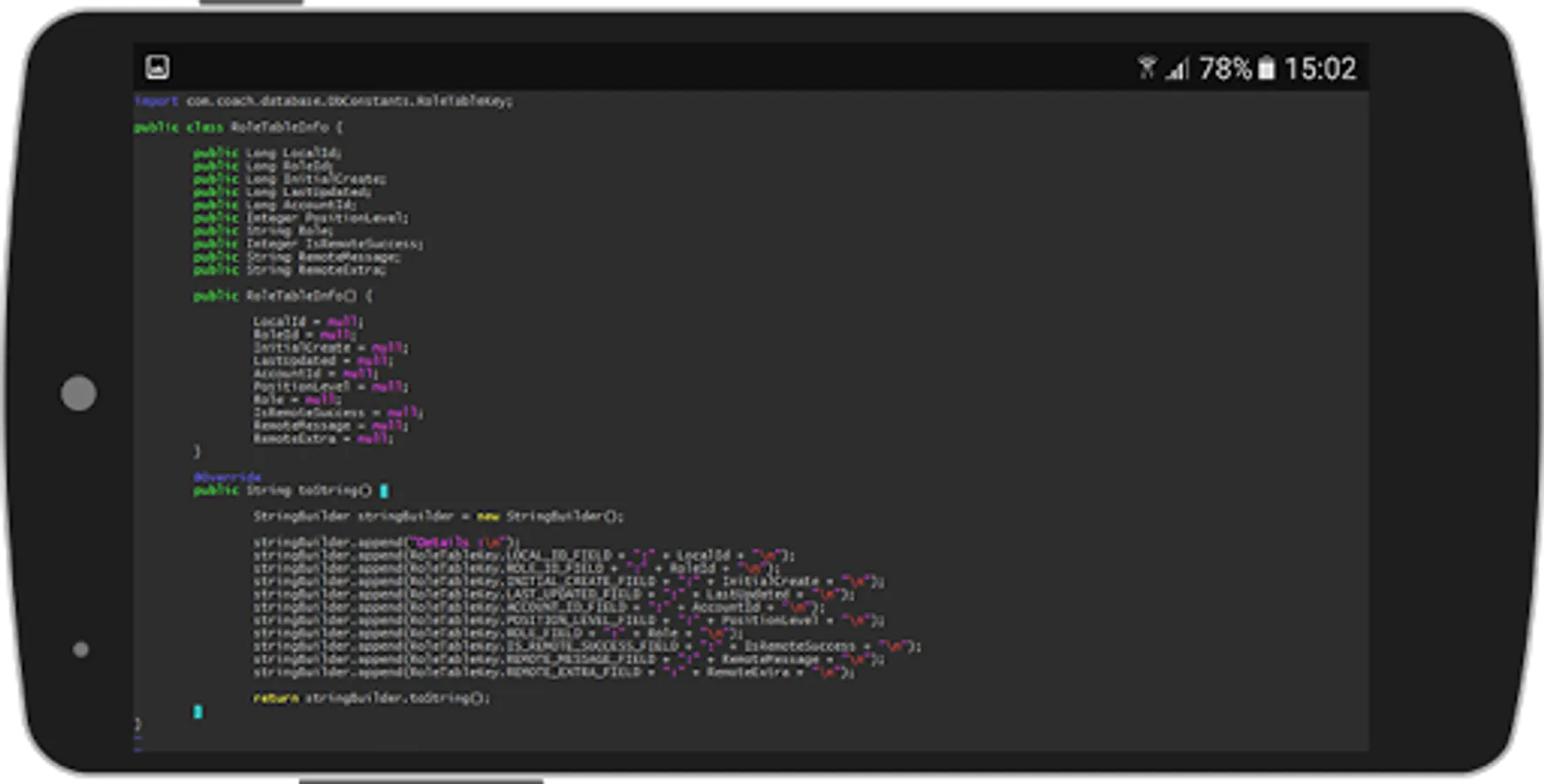Image resolution: width=1544 pixels, height=784 pixels.
Task: Click the 'public Long RoleId;' declaration
Action: pos(264,166)
